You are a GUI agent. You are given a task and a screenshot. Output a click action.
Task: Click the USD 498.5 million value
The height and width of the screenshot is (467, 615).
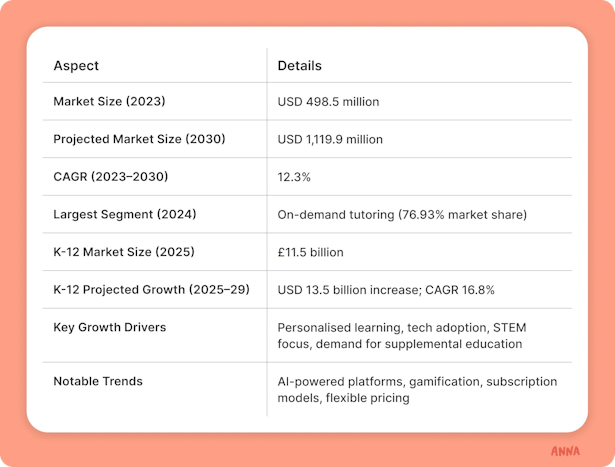pyautogui.click(x=328, y=102)
